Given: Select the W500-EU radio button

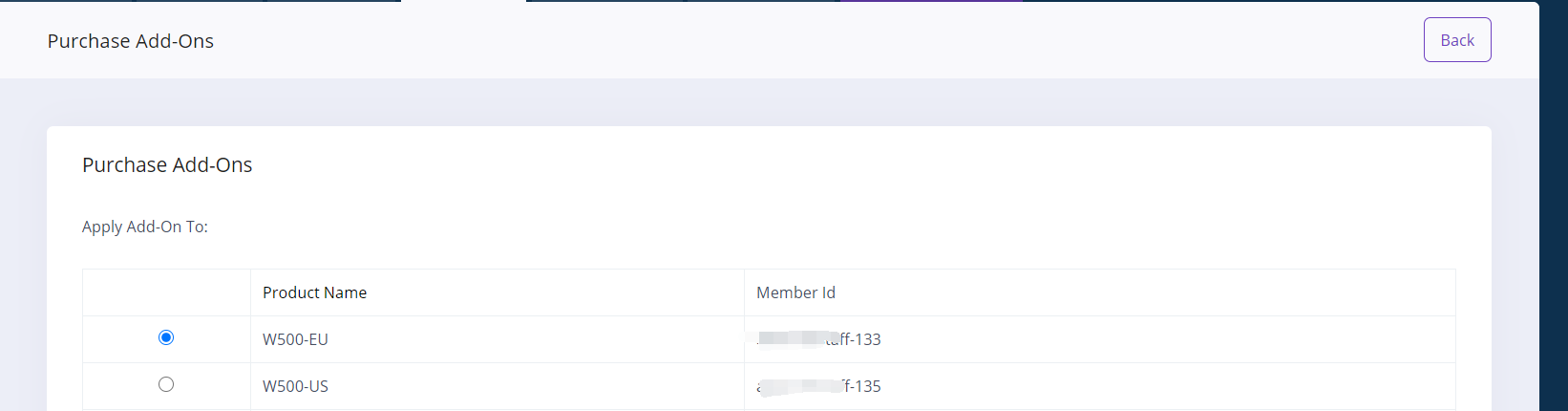Looking at the screenshot, I should pyautogui.click(x=166, y=337).
